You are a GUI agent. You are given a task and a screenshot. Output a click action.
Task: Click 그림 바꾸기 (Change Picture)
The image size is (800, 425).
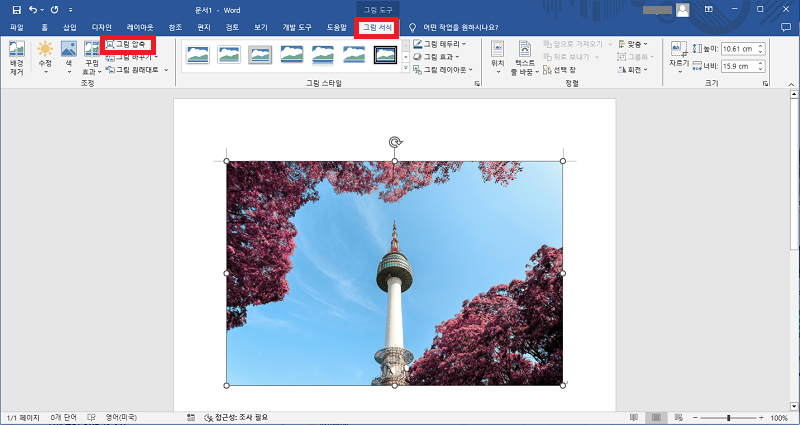132,57
